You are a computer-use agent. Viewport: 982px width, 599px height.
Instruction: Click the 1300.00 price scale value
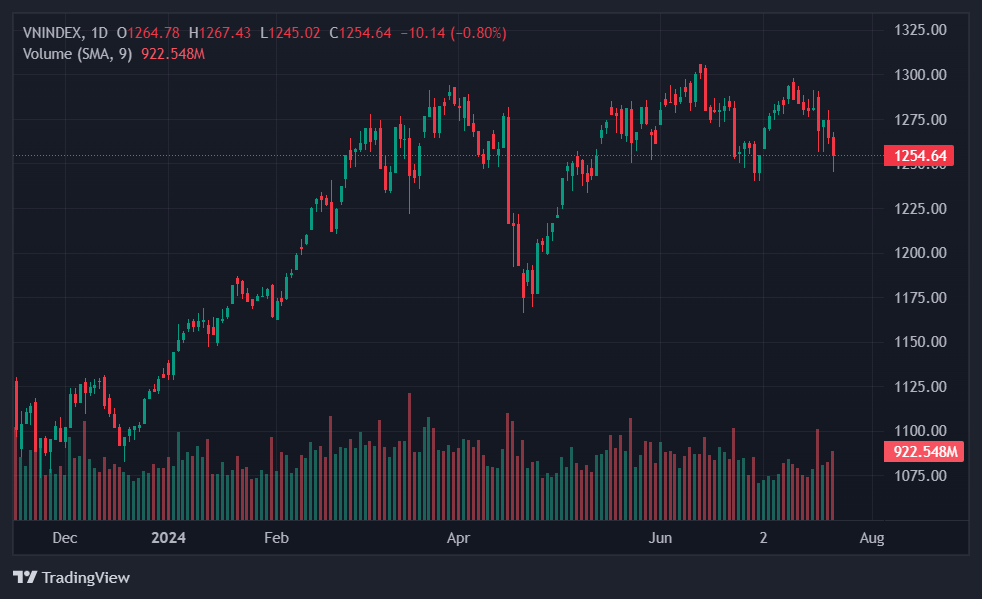coord(919,75)
